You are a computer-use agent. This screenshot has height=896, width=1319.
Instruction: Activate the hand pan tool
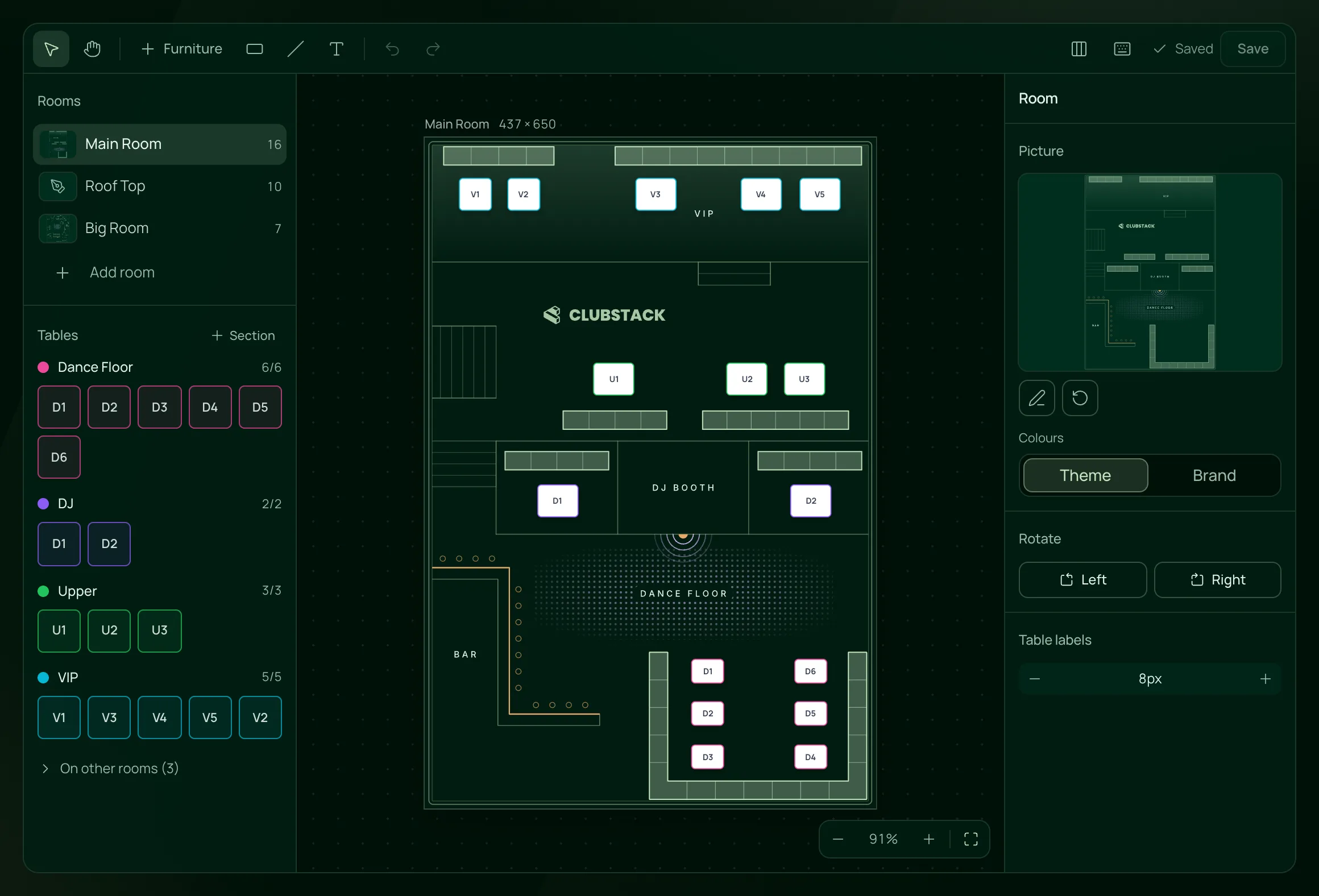click(x=92, y=49)
